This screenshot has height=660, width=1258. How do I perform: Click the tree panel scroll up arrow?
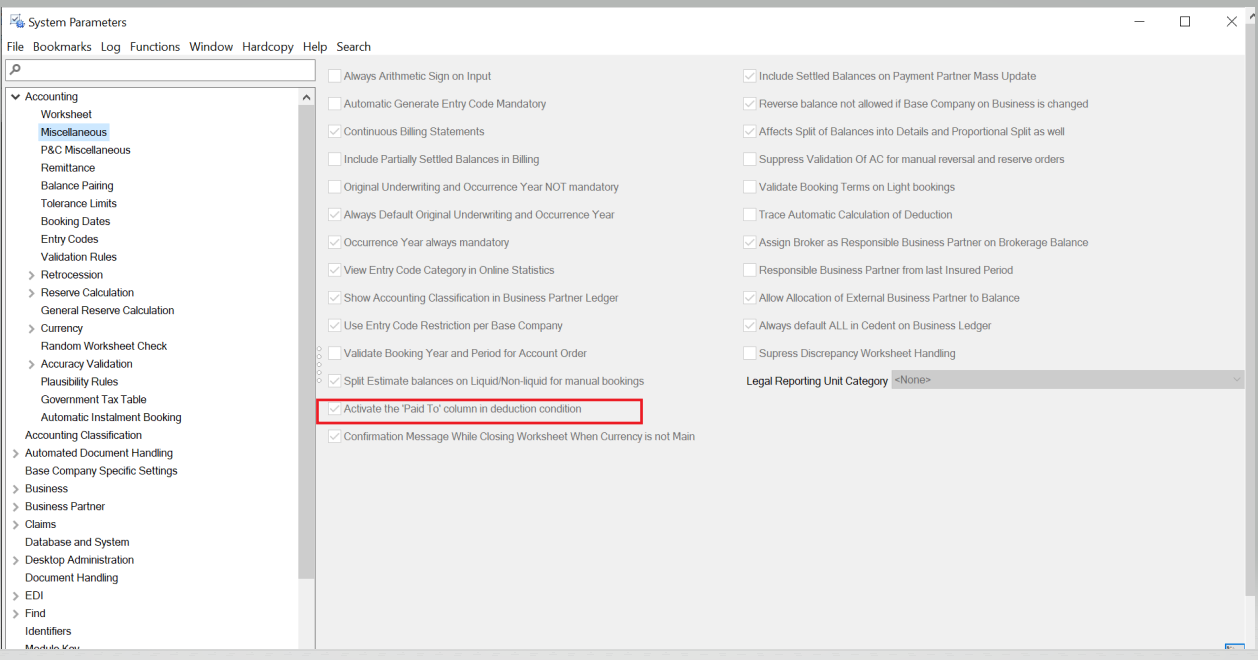click(307, 97)
